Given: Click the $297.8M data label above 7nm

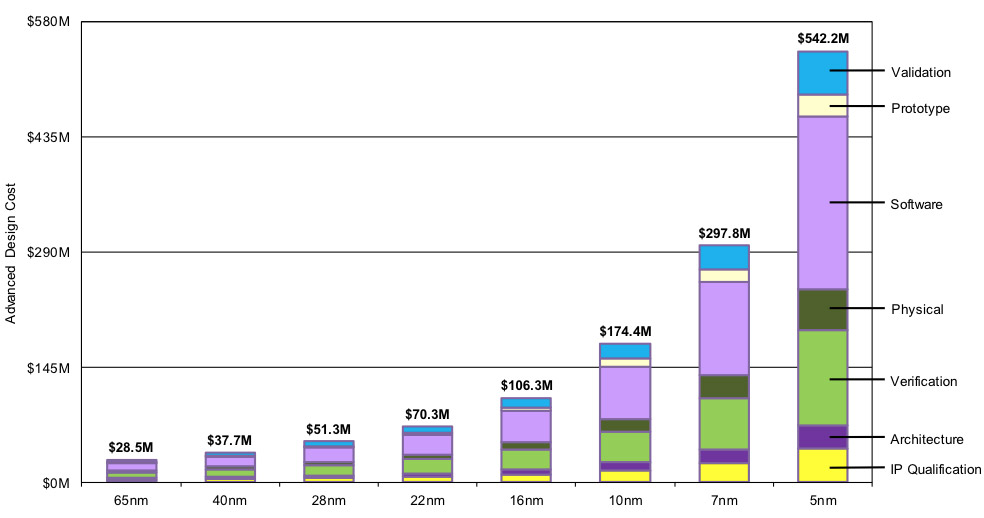Looking at the screenshot, I should point(724,234).
